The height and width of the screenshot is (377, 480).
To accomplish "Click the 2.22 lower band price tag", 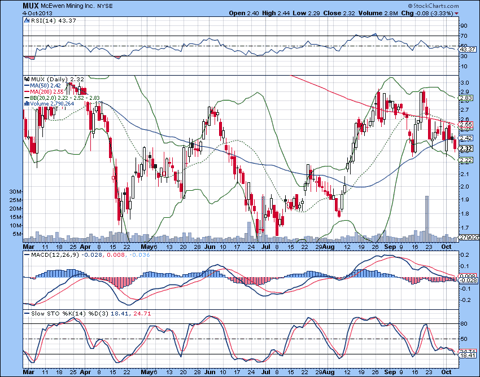I will (x=466, y=160).
